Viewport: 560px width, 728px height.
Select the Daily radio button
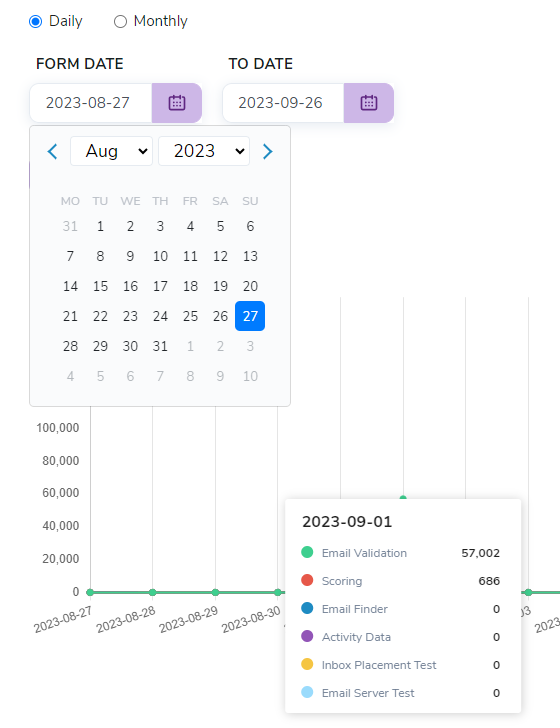point(36,21)
